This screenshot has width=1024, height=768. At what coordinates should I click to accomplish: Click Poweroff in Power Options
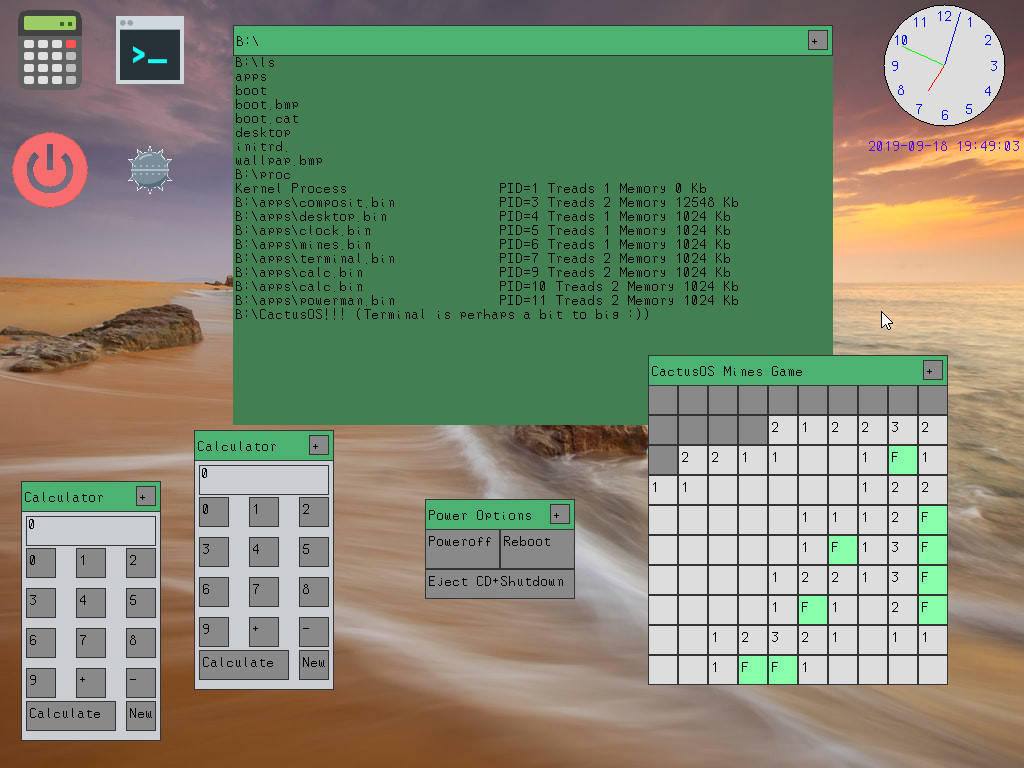pos(462,549)
